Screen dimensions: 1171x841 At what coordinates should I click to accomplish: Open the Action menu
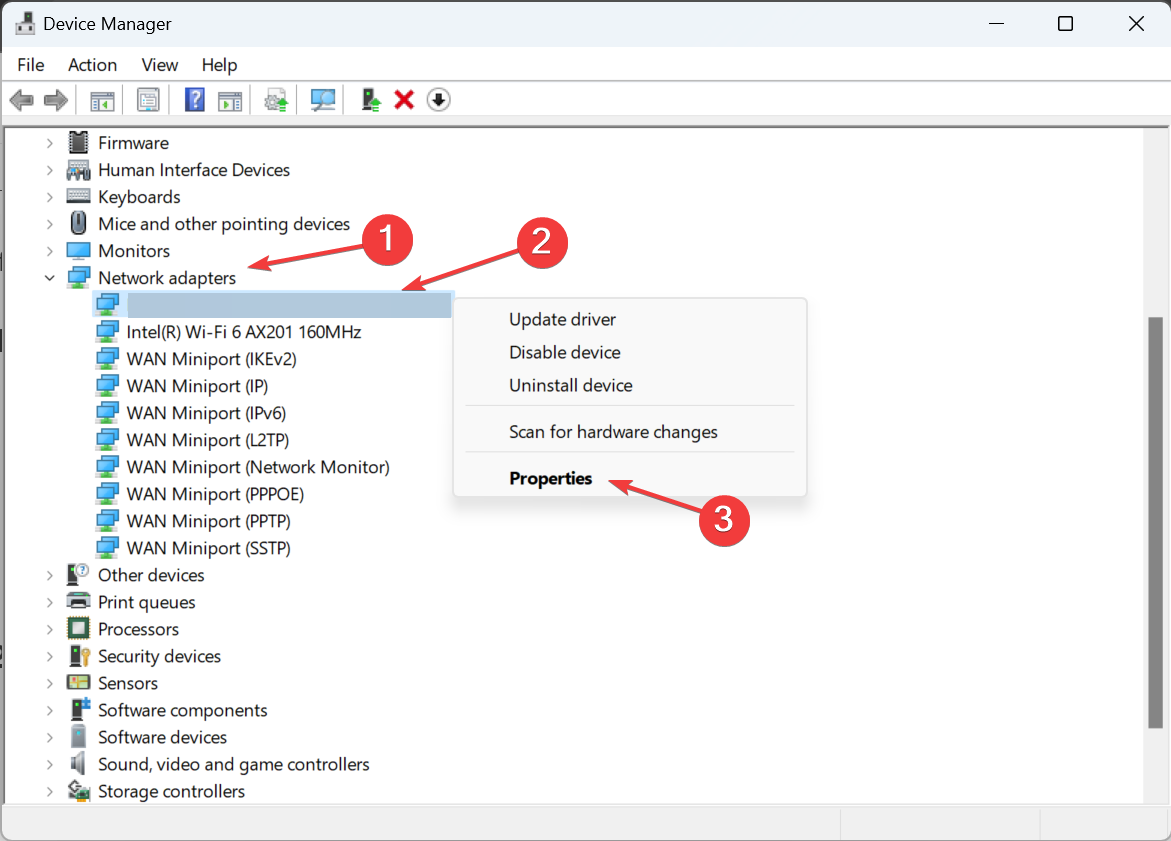pos(93,65)
